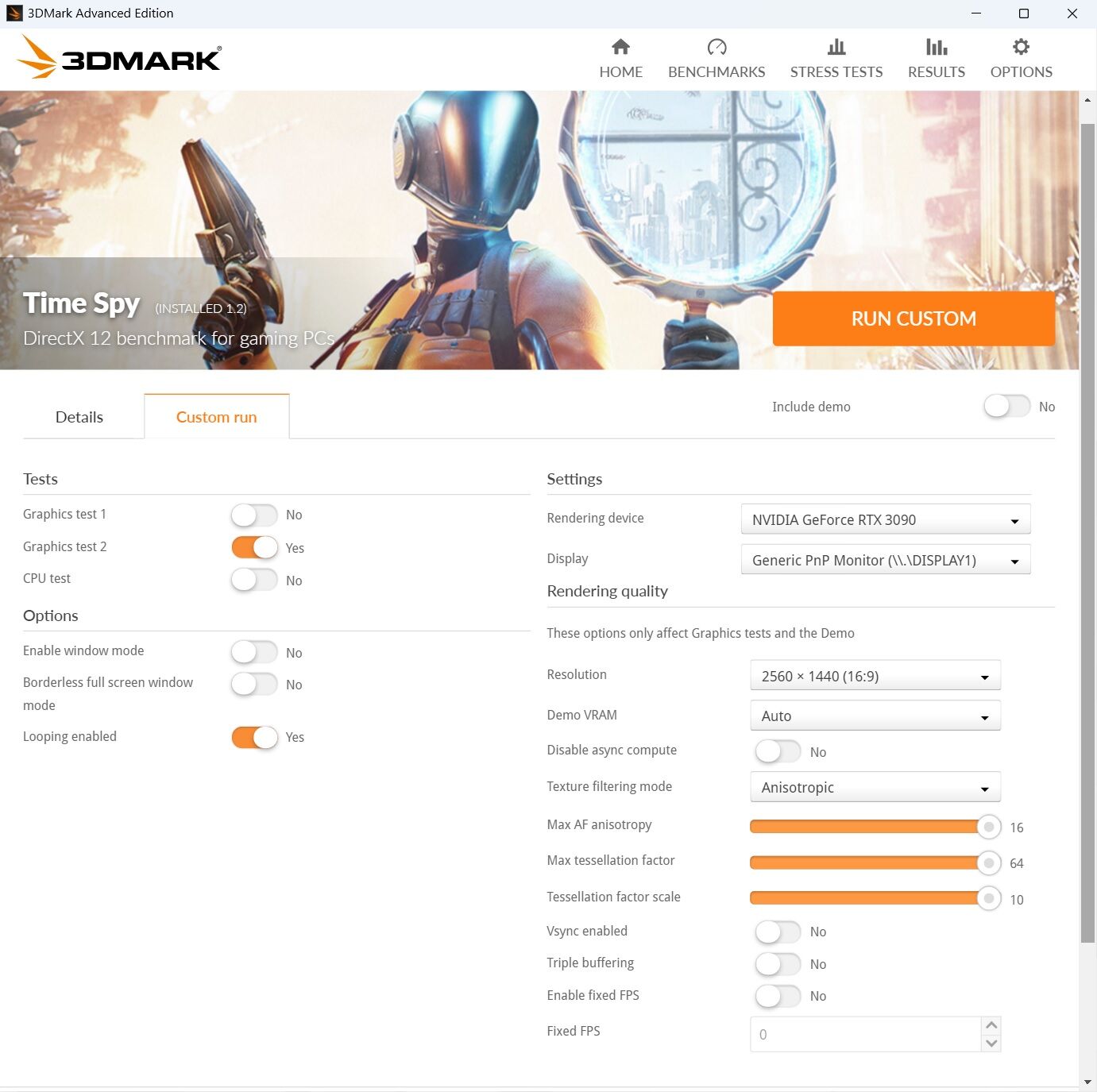1097x1092 pixels.
Task: Click the Time Spy title text
Action: pos(82,303)
